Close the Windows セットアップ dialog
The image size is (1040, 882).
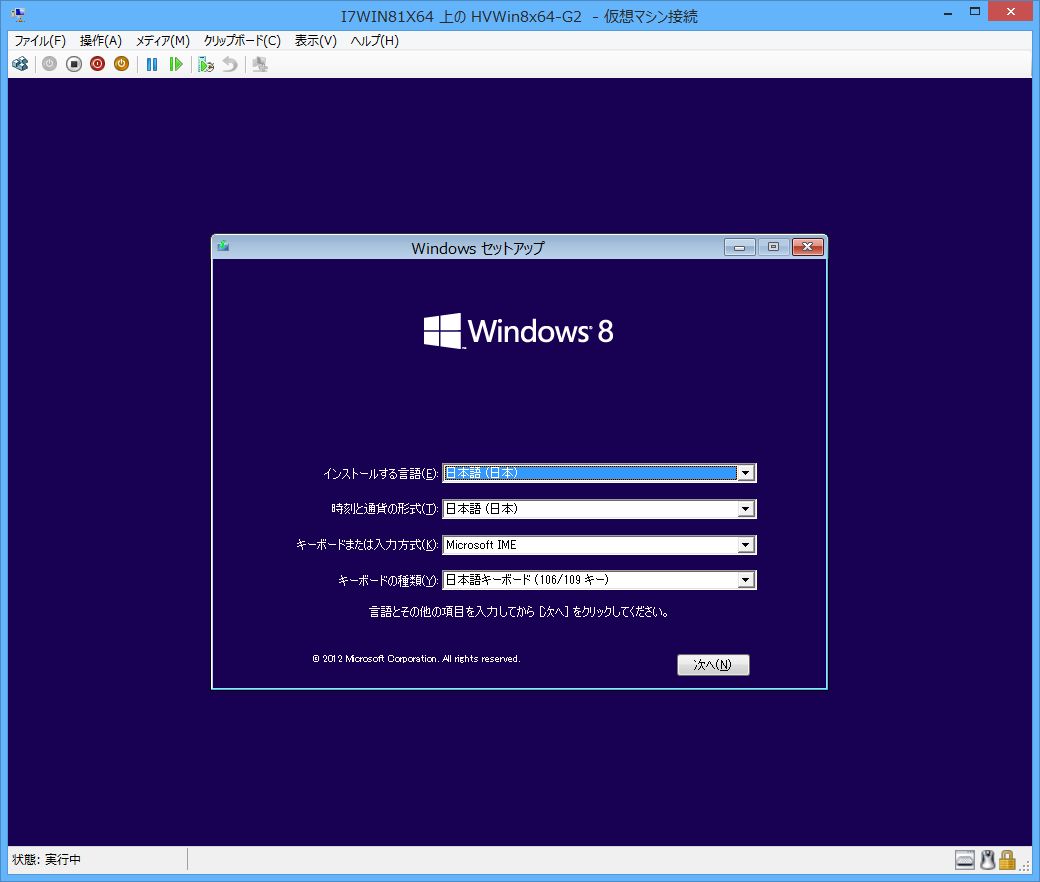tap(808, 247)
